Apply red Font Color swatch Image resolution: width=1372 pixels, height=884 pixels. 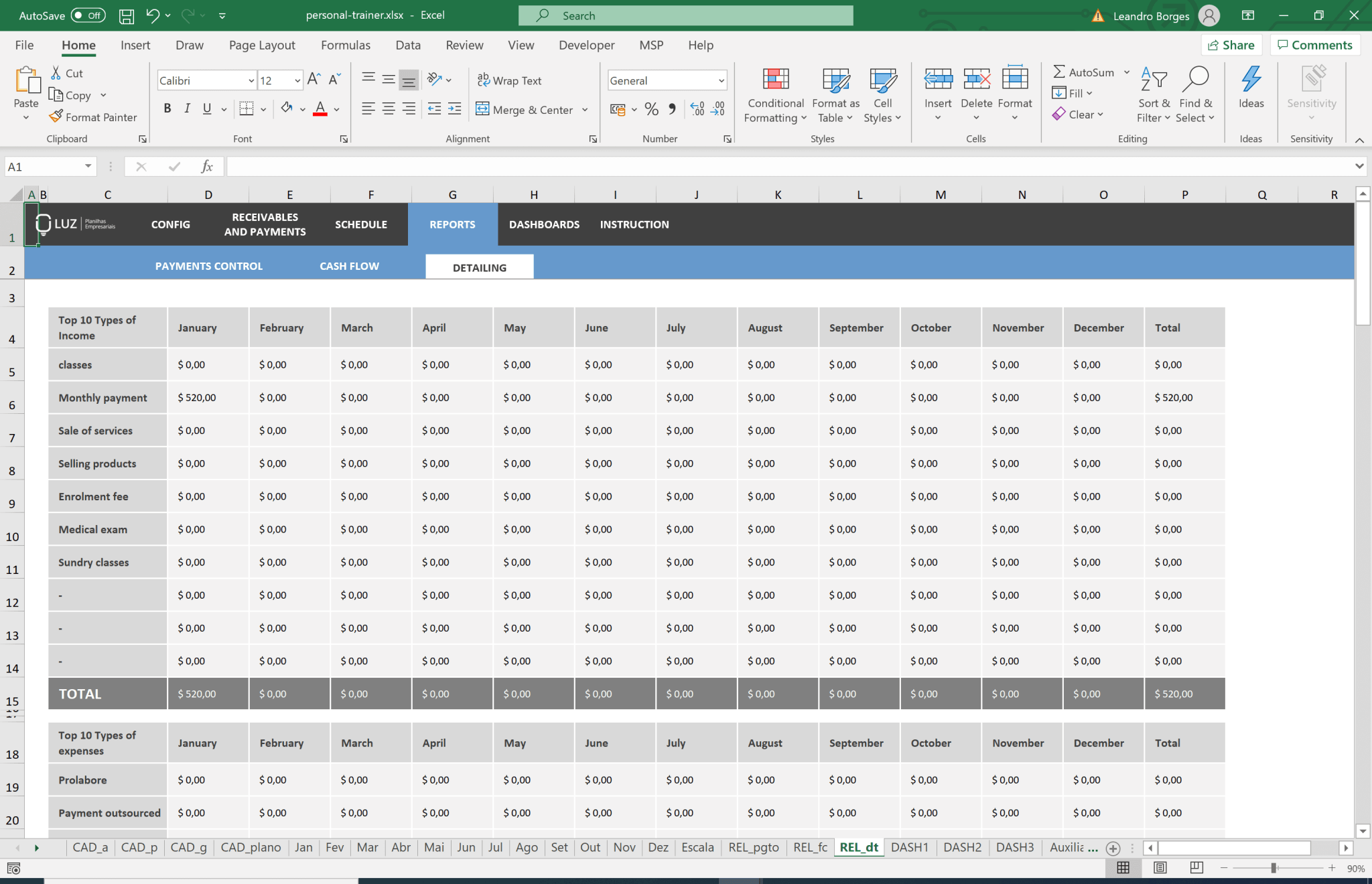click(320, 108)
